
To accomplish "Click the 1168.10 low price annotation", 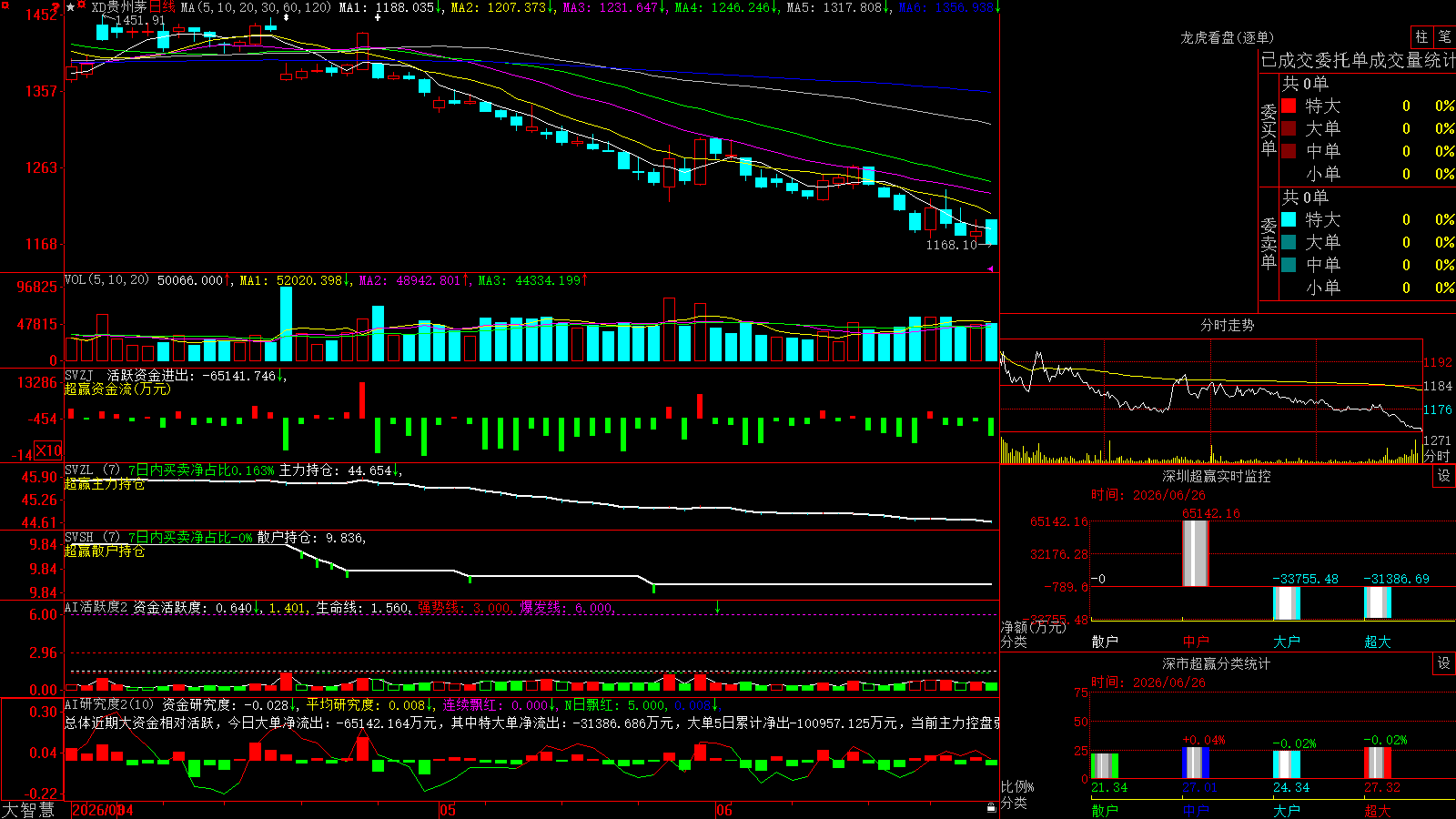I will (951, 245).
